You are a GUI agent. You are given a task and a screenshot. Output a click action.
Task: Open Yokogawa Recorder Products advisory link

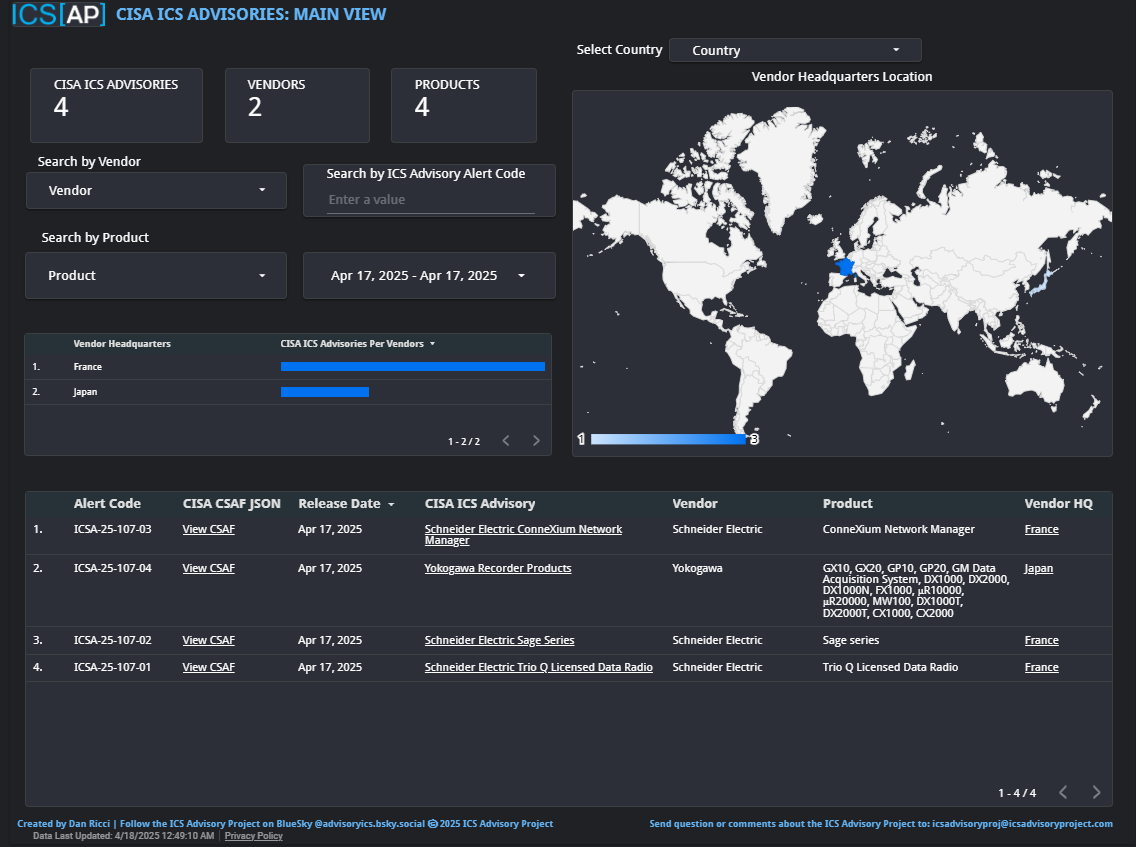(498, 569)
